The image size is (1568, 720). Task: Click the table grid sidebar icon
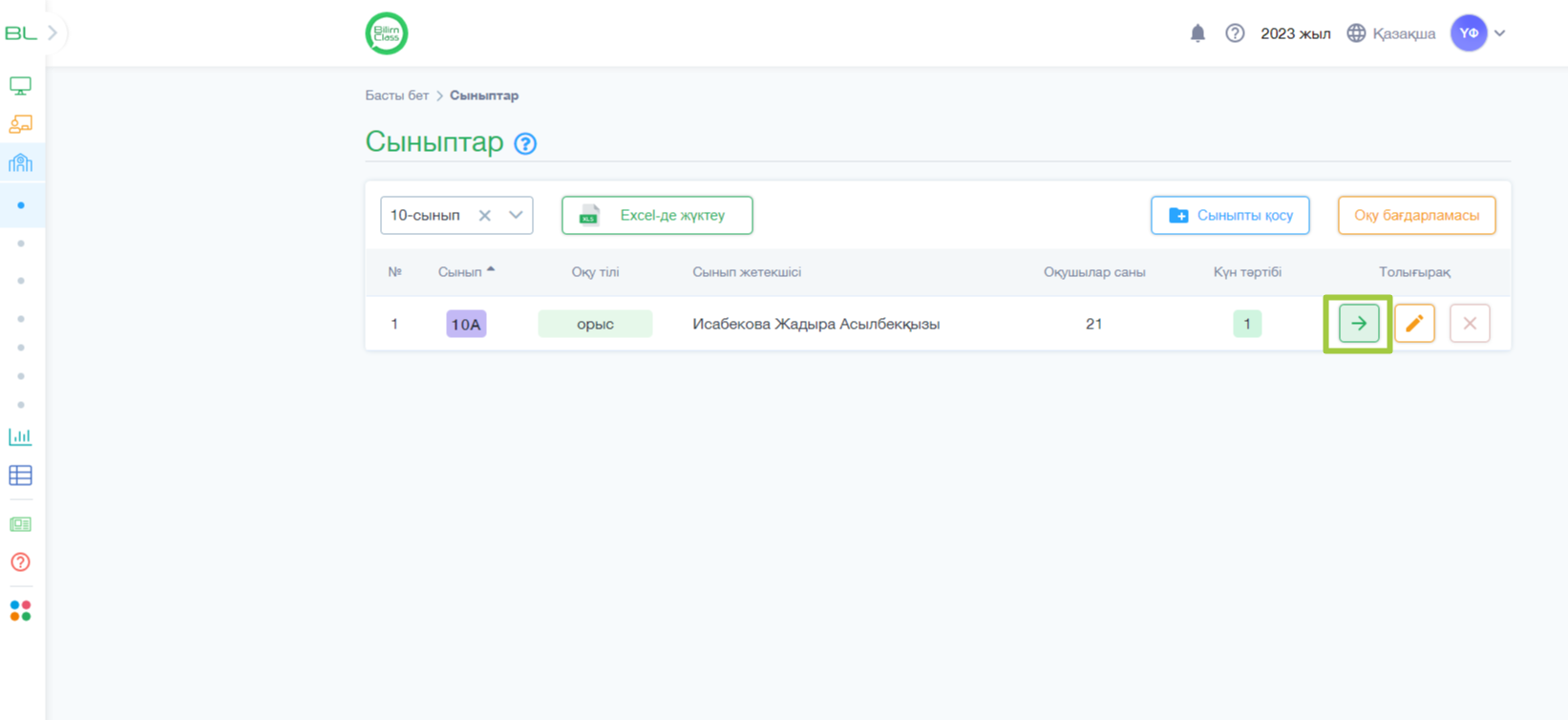20,475
